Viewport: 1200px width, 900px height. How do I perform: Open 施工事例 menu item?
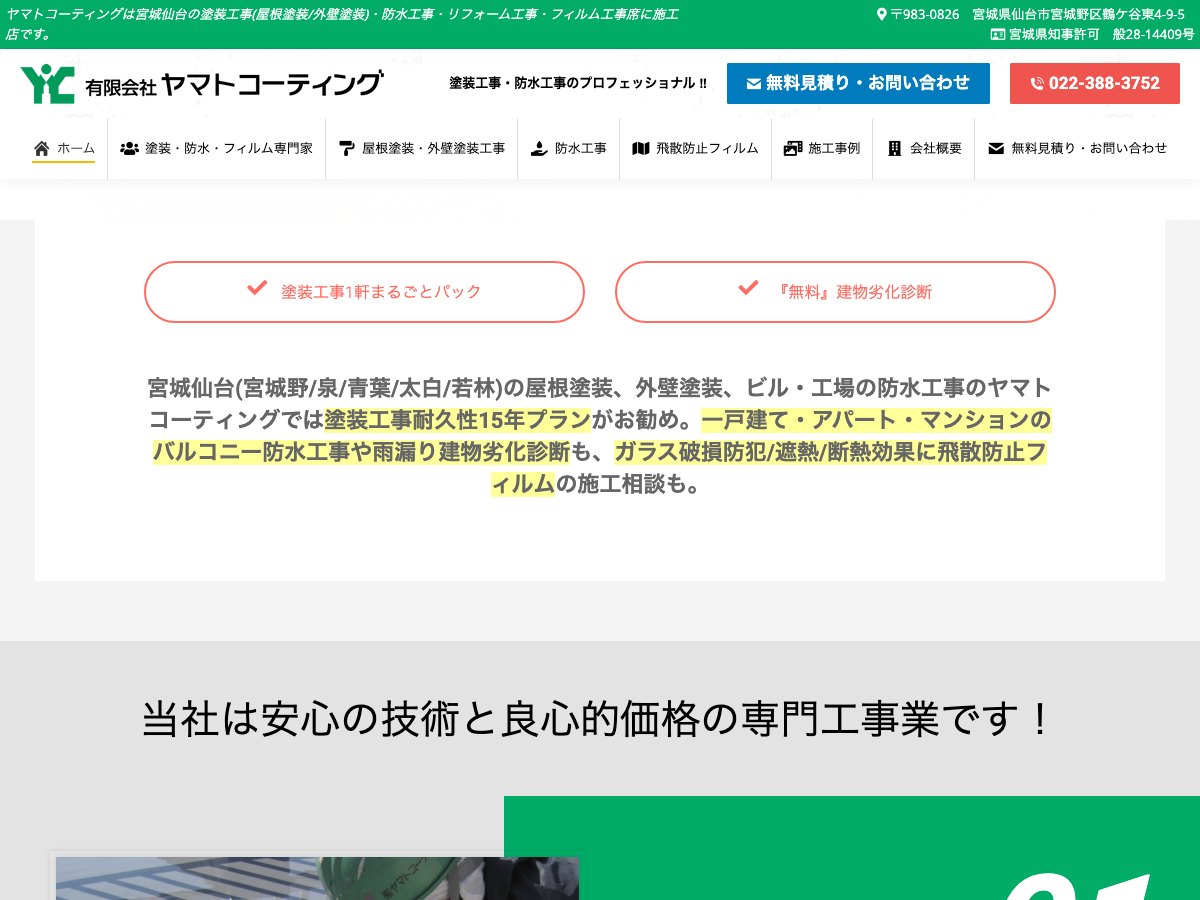tap(821, 148)
